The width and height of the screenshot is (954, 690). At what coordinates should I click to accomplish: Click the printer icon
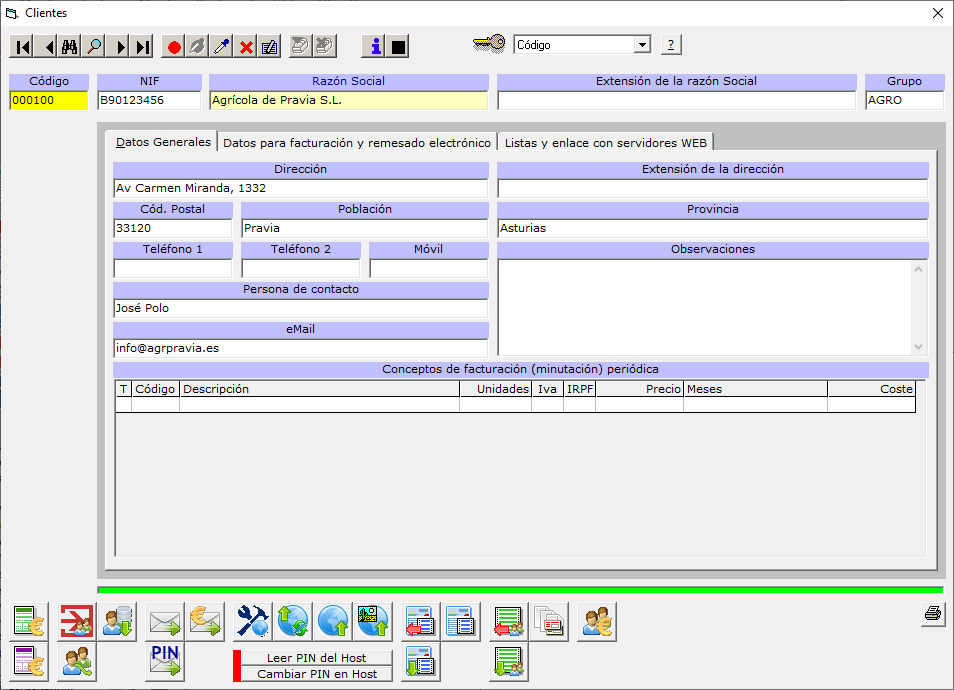(x=933, y=615)
